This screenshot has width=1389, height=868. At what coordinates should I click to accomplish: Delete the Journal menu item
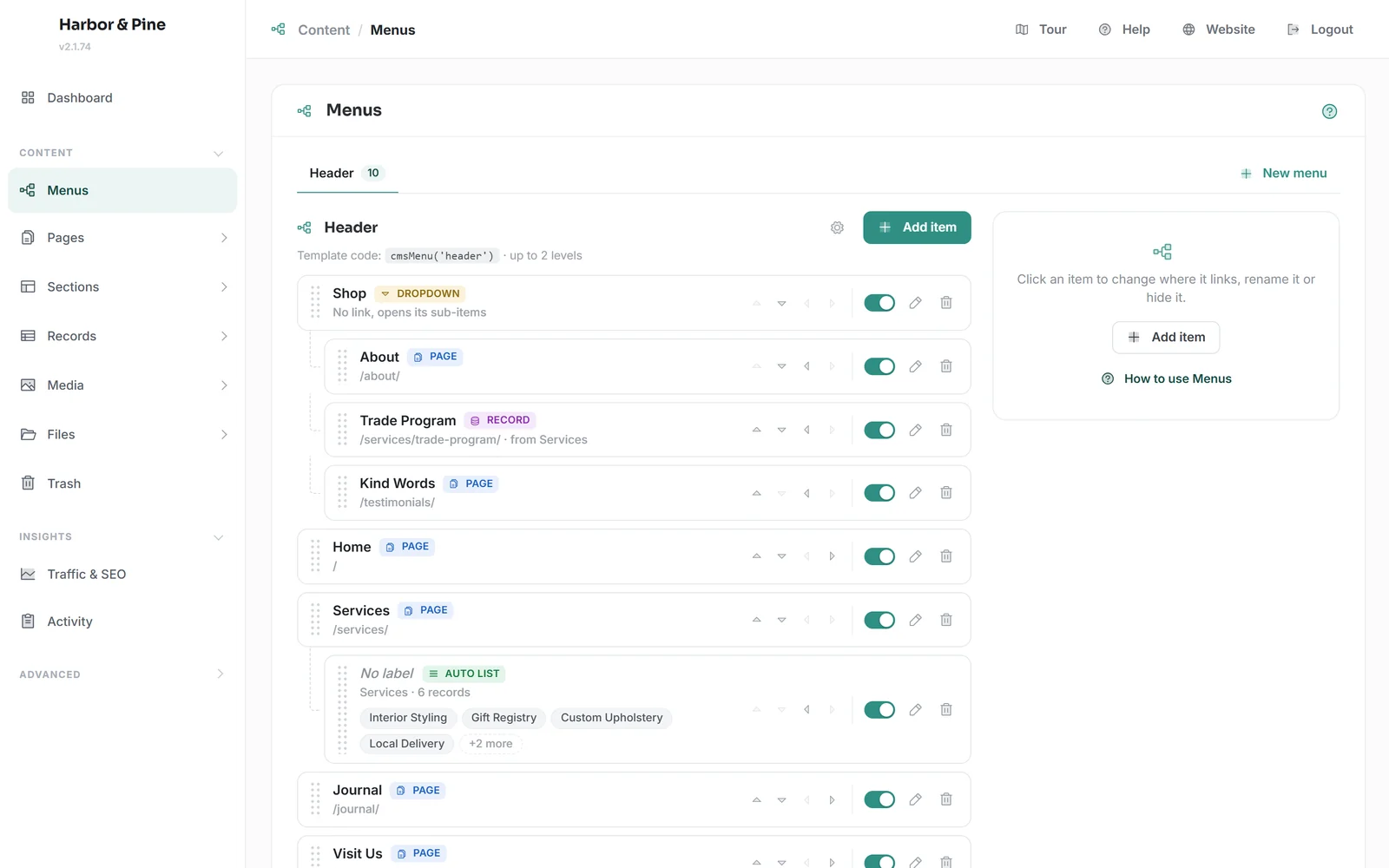coord(946,799)
